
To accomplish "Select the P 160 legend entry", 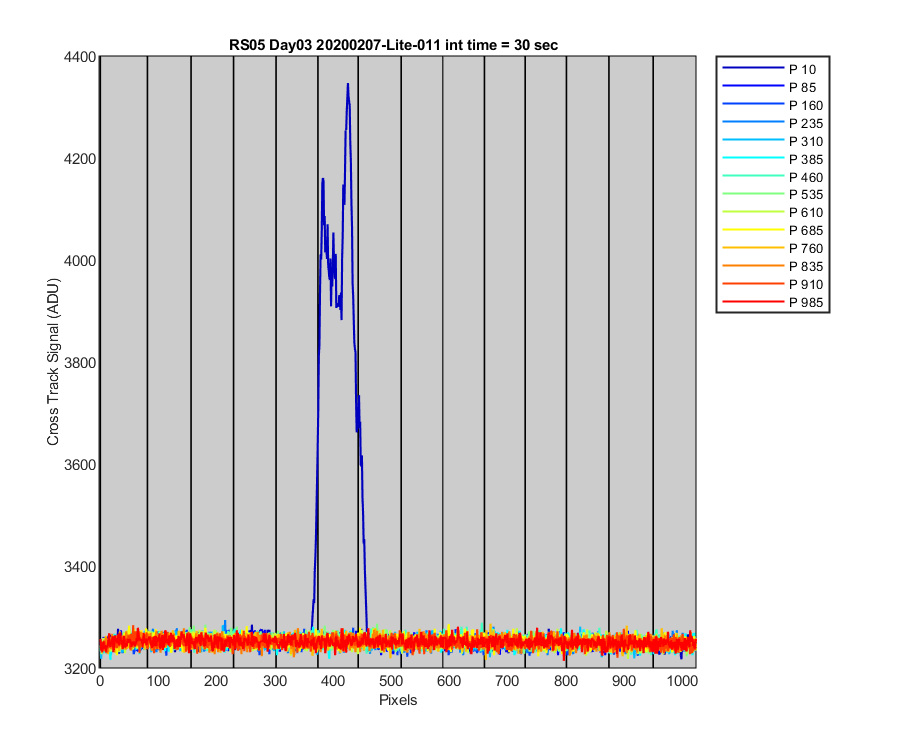I will point(773,105).
